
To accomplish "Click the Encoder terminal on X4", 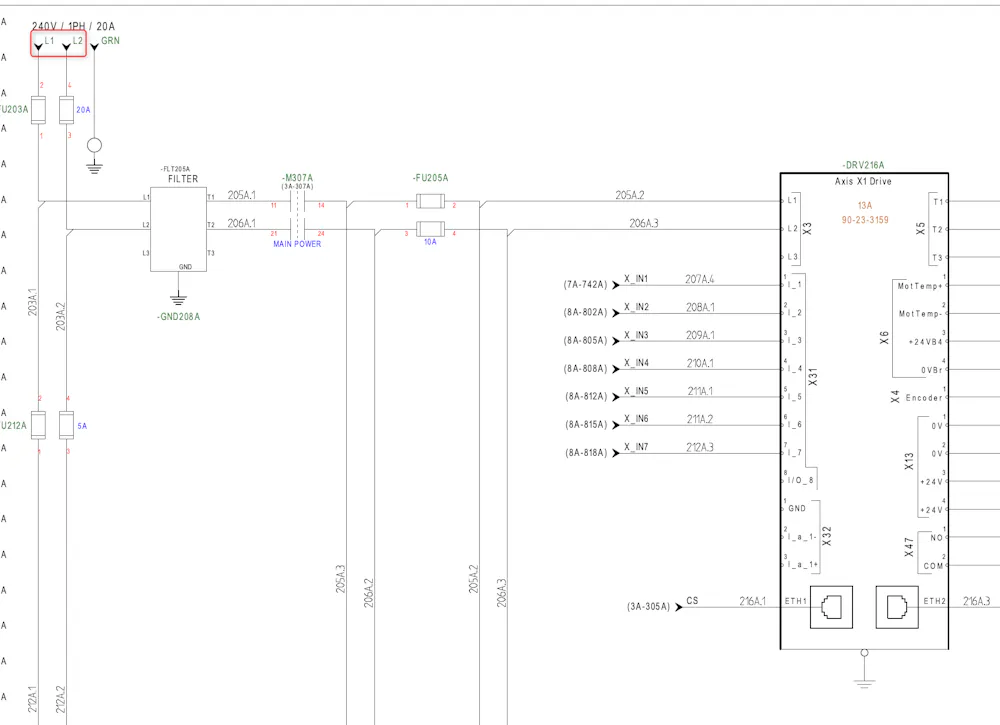I will [x=923, y=398].
